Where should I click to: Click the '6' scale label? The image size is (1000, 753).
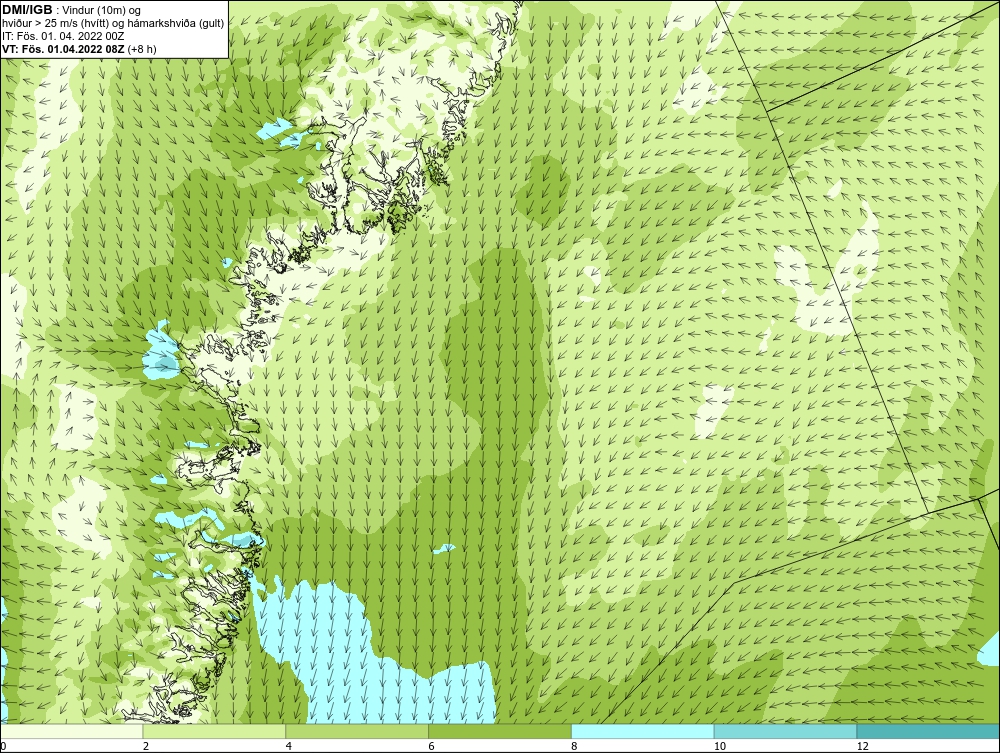[432, 746]
